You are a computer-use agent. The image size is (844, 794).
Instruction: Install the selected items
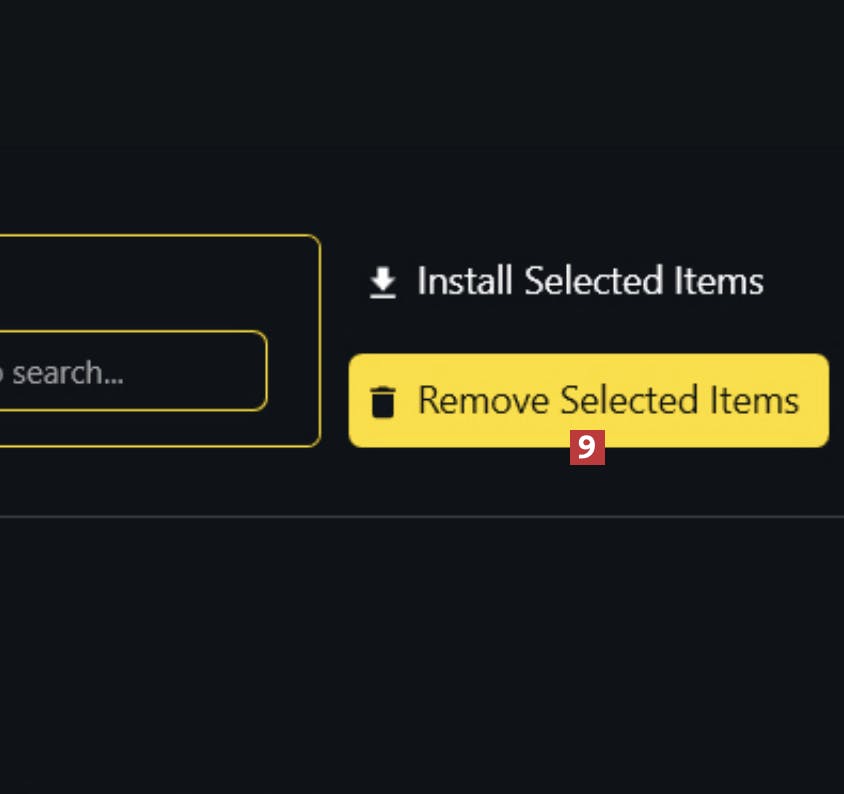565,282
